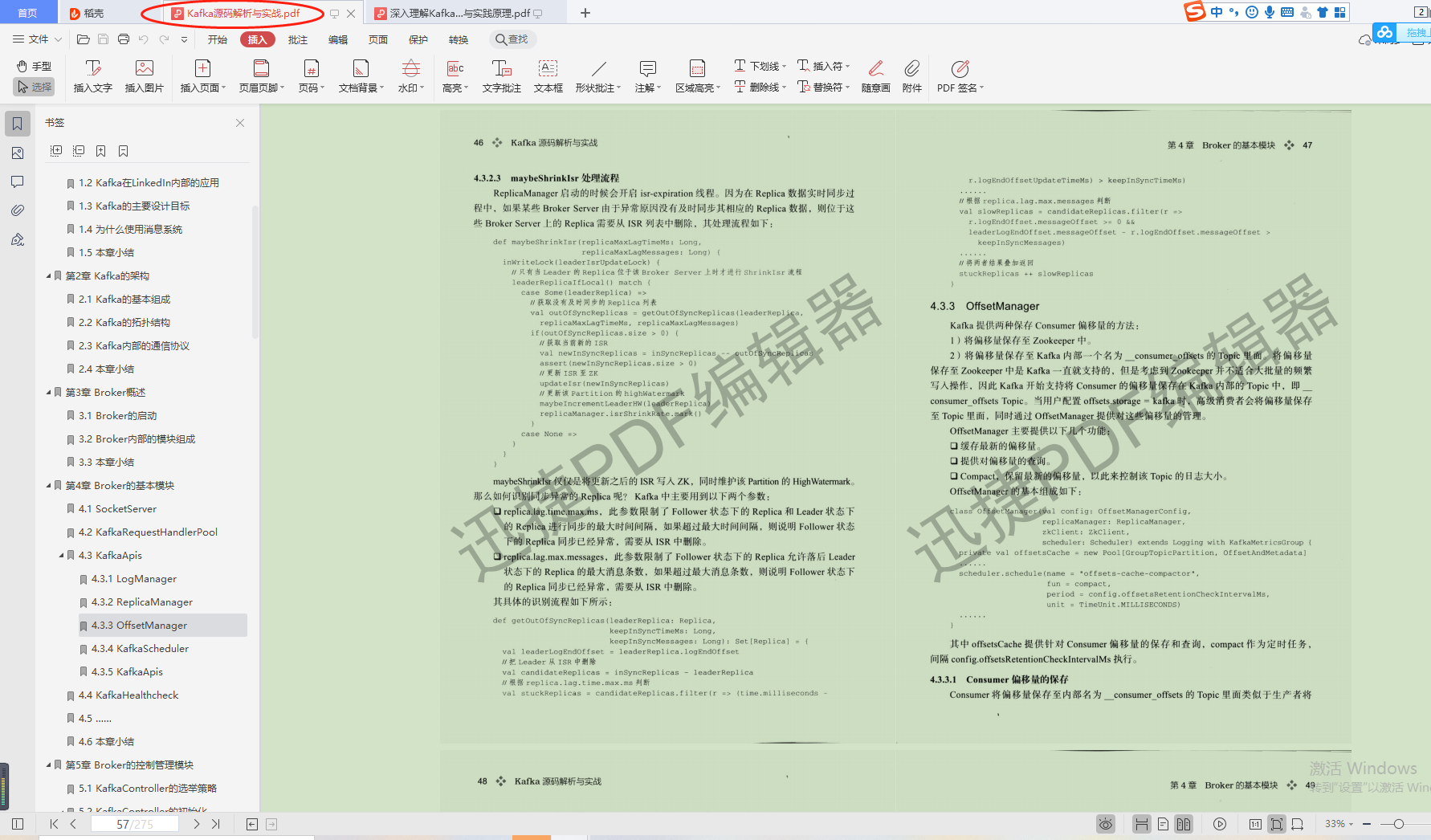Open the zoom percentage 33% dropdown
Image resolution: width=1431 pixels, height=840 pixels.
point(1339,824)
